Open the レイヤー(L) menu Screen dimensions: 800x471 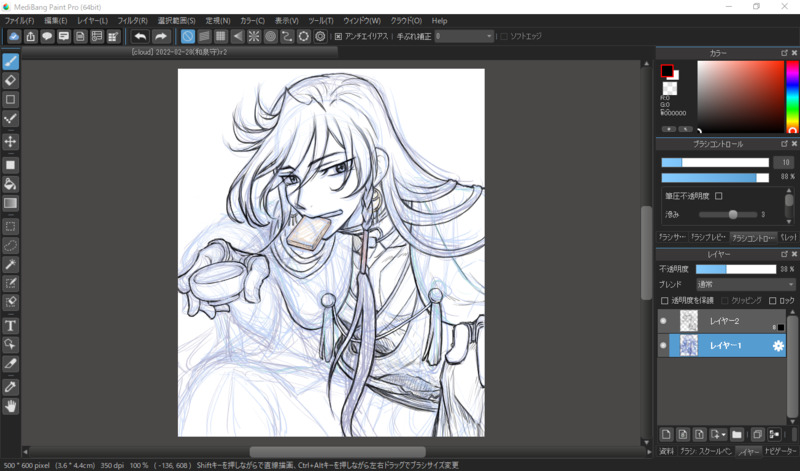coord(92,21)
